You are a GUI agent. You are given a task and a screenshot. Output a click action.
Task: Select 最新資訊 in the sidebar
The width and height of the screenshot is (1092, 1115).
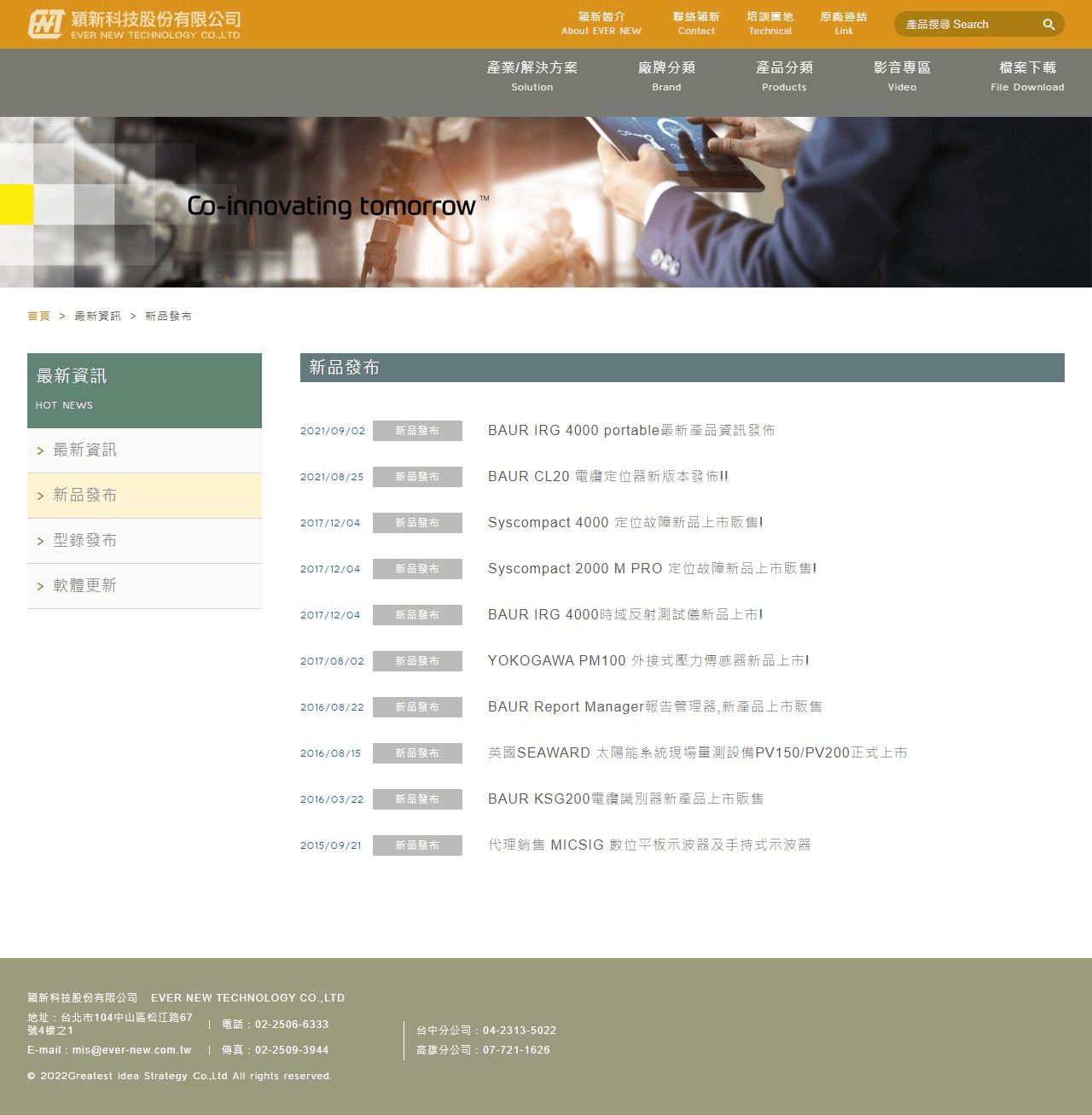[144, 450]
